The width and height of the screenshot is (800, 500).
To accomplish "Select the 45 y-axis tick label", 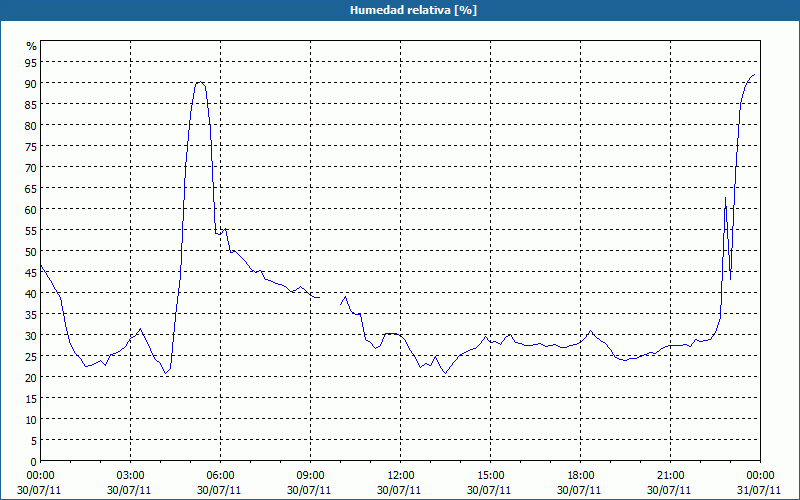I will pos(31,272).
